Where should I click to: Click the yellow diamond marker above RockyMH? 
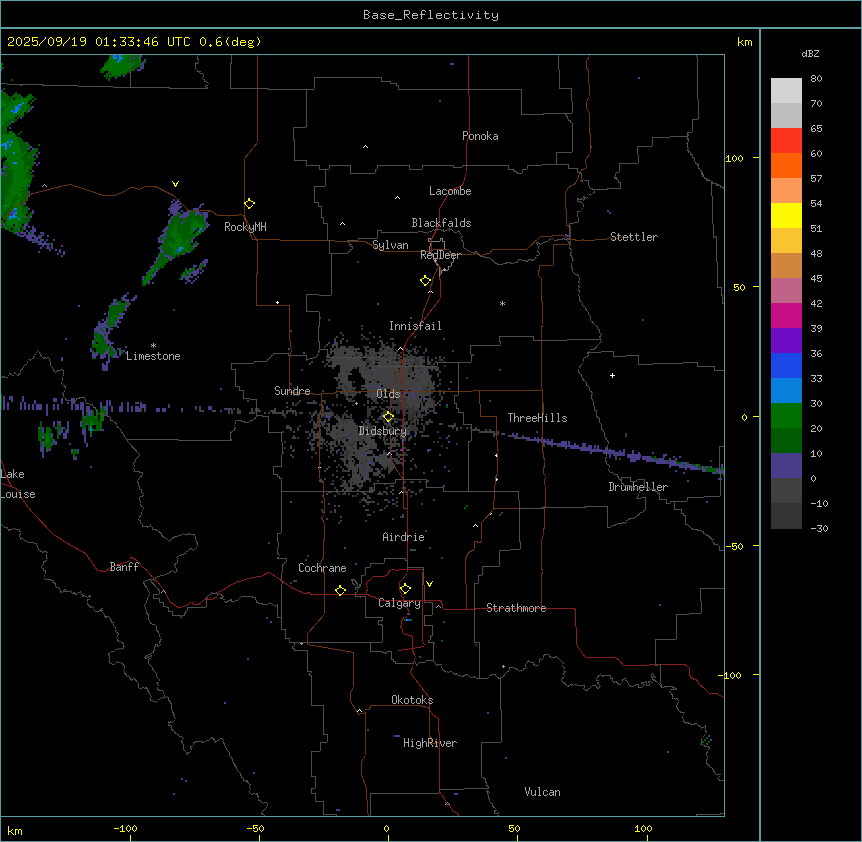[249, 203]
